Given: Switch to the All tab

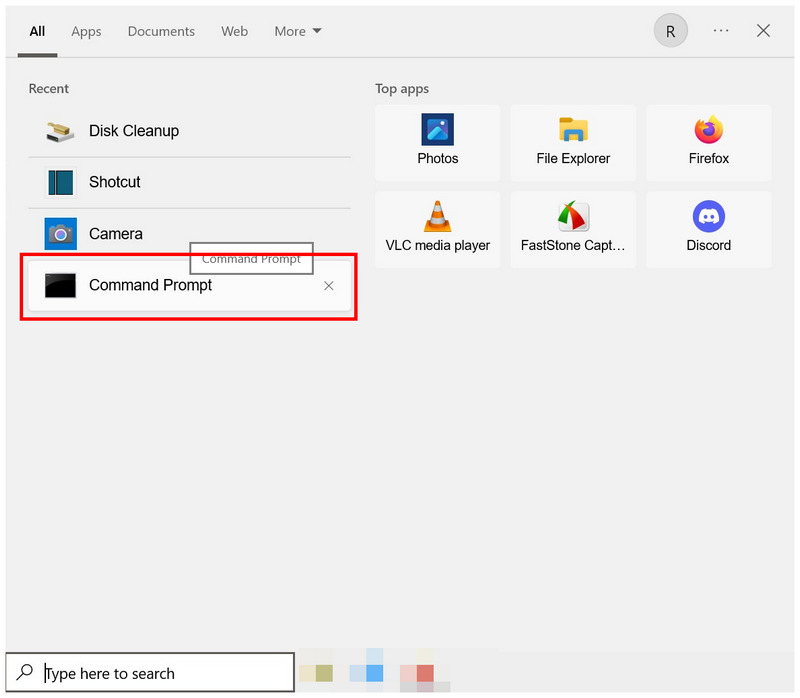Looking at the screenshot, I should (37, 32).
